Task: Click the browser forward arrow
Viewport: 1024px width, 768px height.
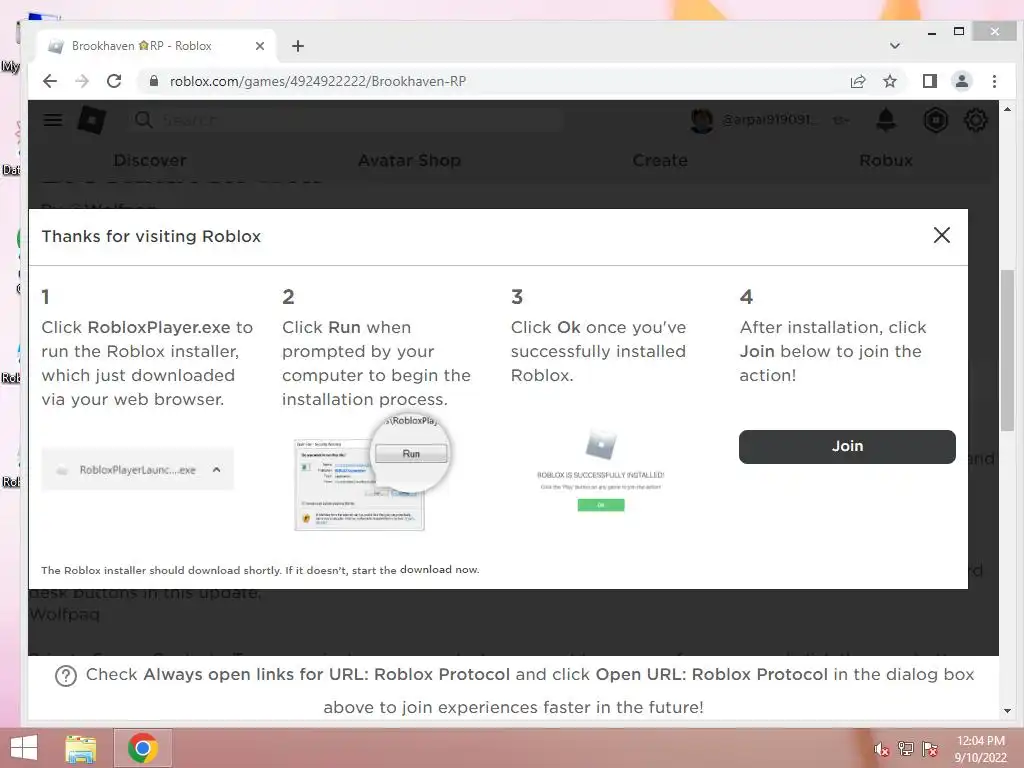Action: pyautogui.click(x=82, y=81)
